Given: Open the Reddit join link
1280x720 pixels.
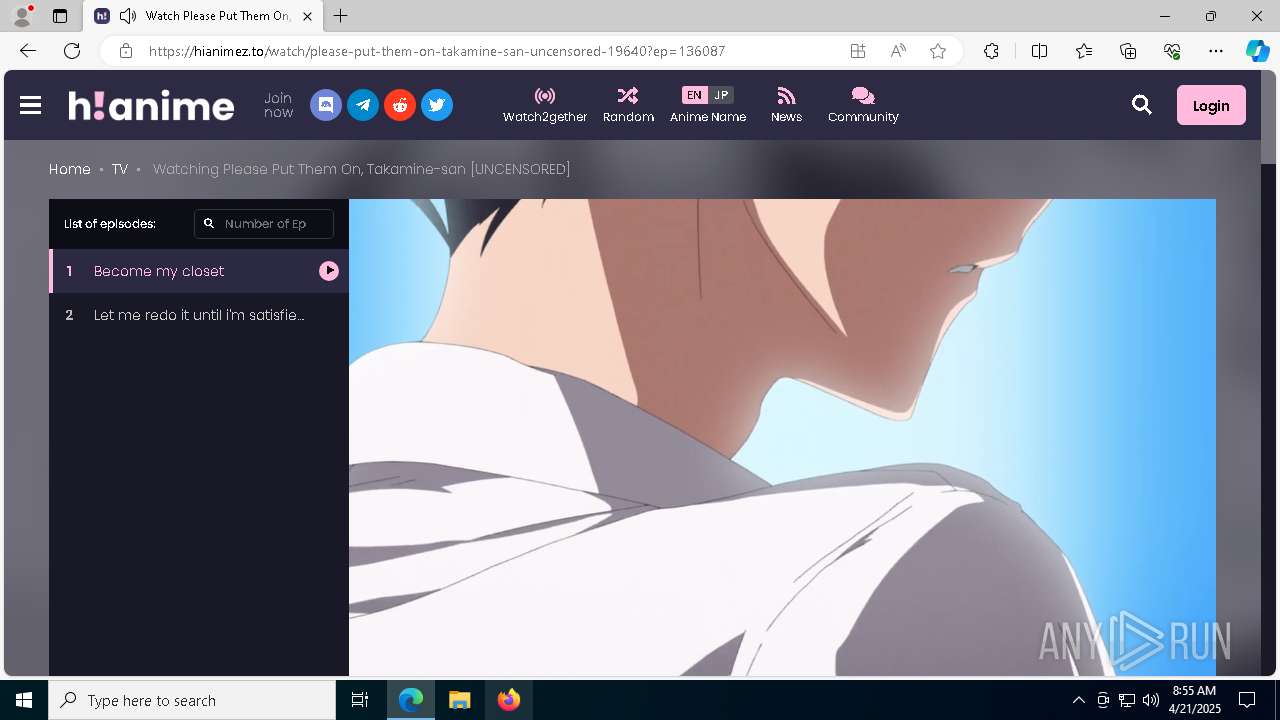Looking at the screenshot, I should 400,105.
